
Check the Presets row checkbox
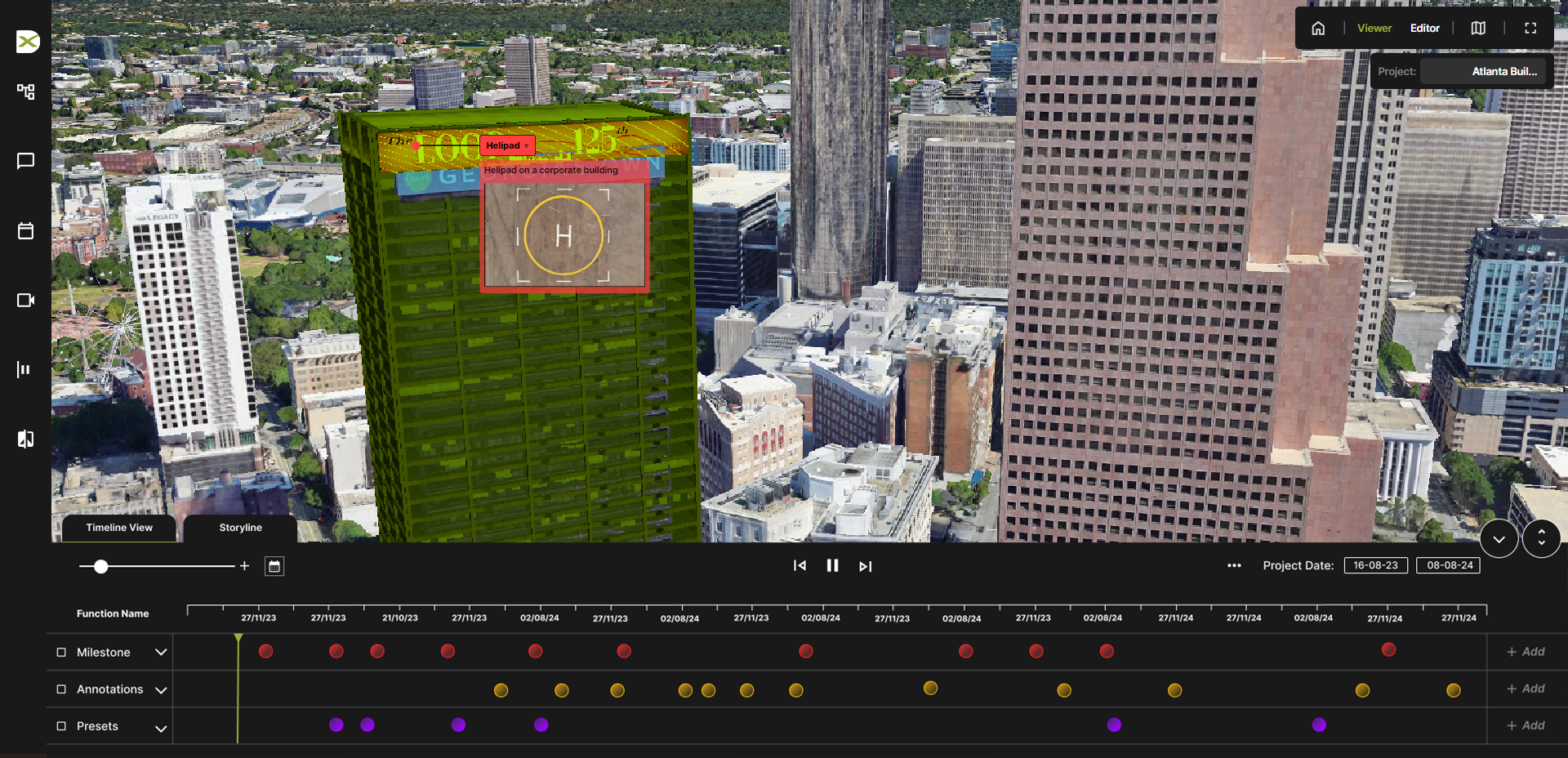[61, 726]
